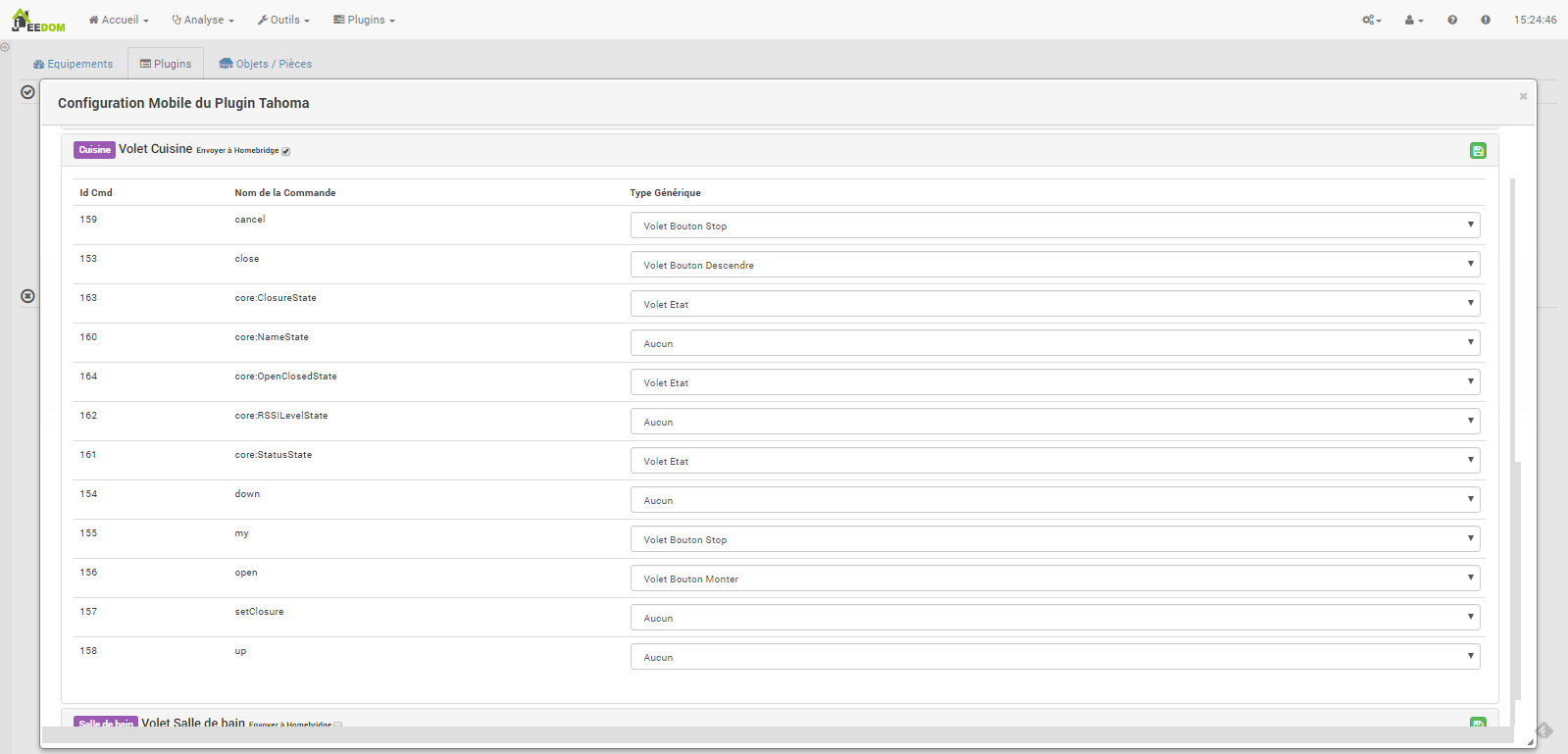Screen dimensions: 1568x754
Task: Open the Plugins top menu
Action: [364, 20]
